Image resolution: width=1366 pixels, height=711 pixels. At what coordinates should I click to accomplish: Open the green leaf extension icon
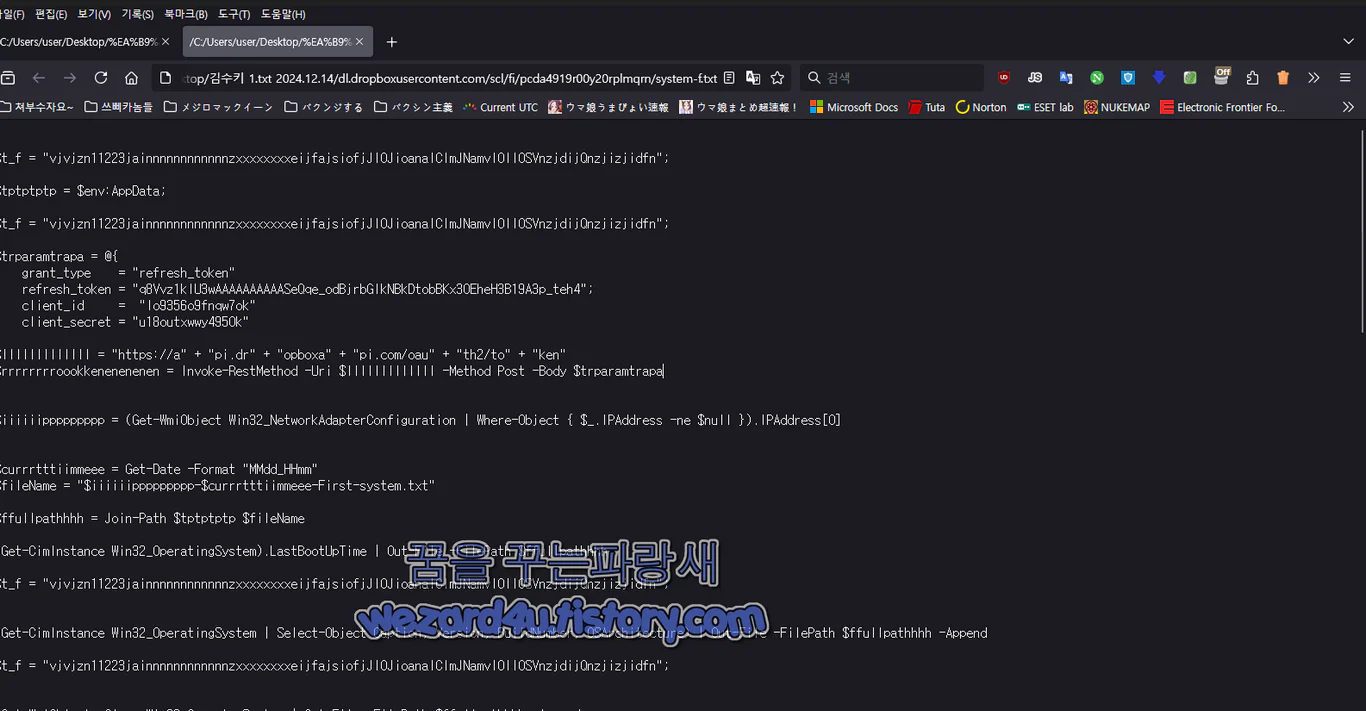(x=1190, y=78)
